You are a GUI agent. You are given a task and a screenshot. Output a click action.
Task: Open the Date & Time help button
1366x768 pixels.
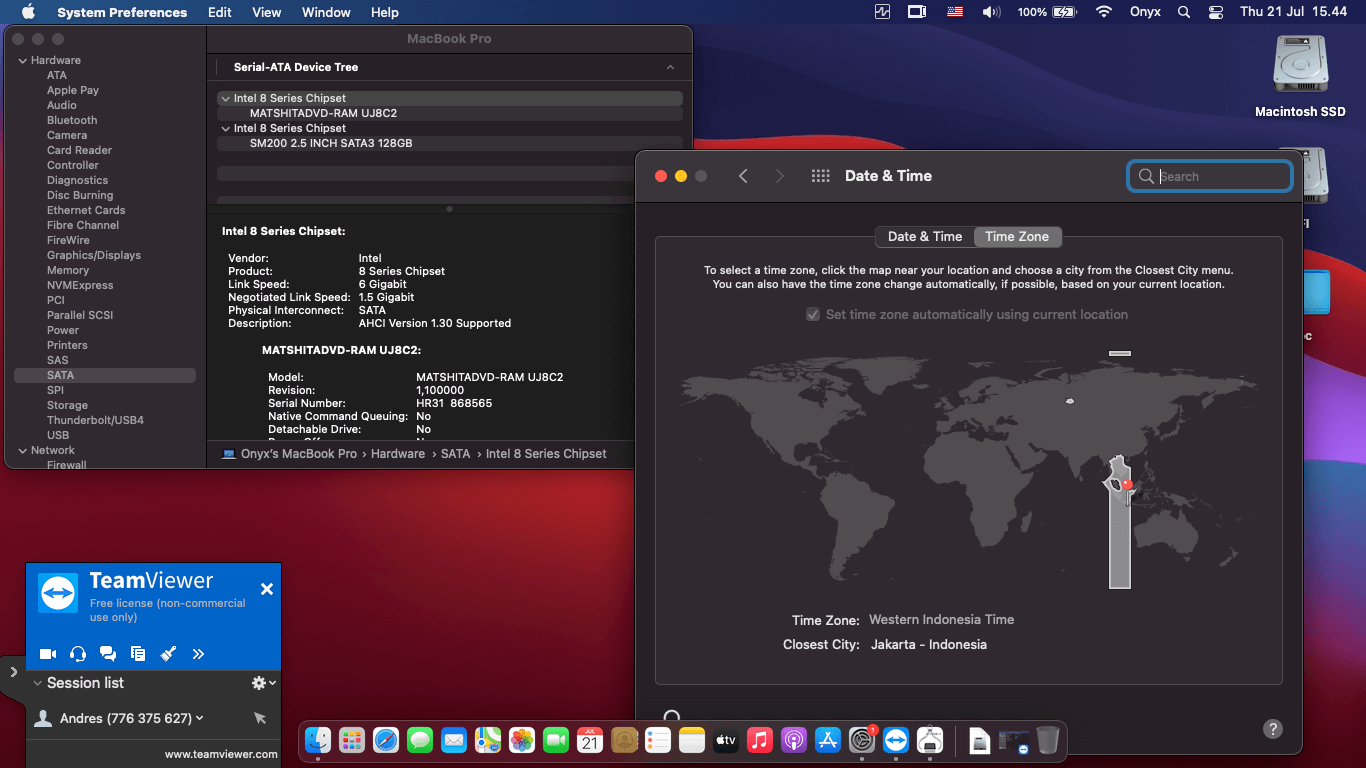1273,729
